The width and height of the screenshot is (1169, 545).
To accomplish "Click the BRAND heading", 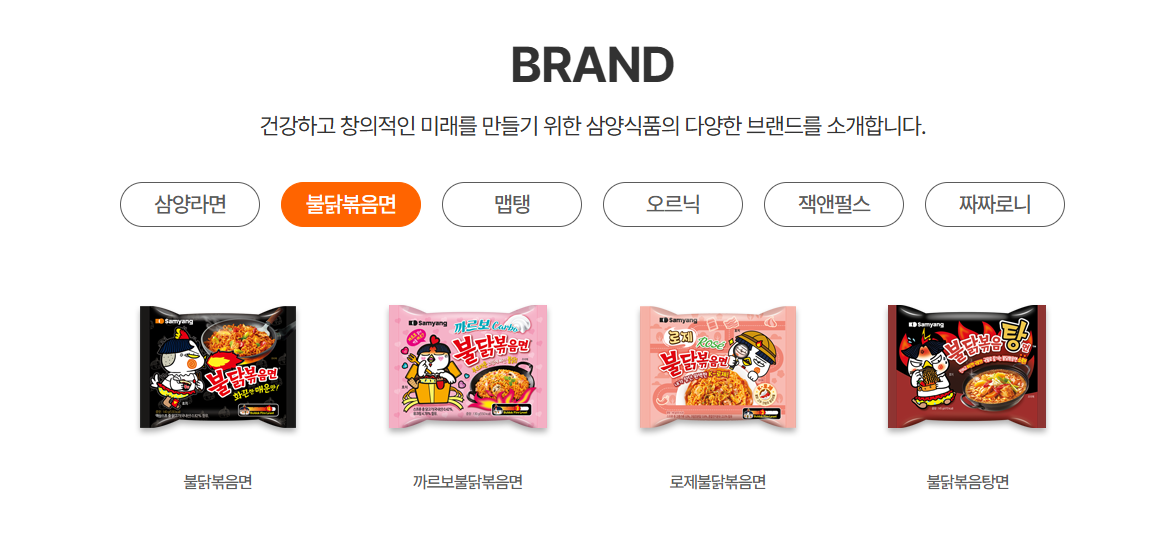I will 593,65.
